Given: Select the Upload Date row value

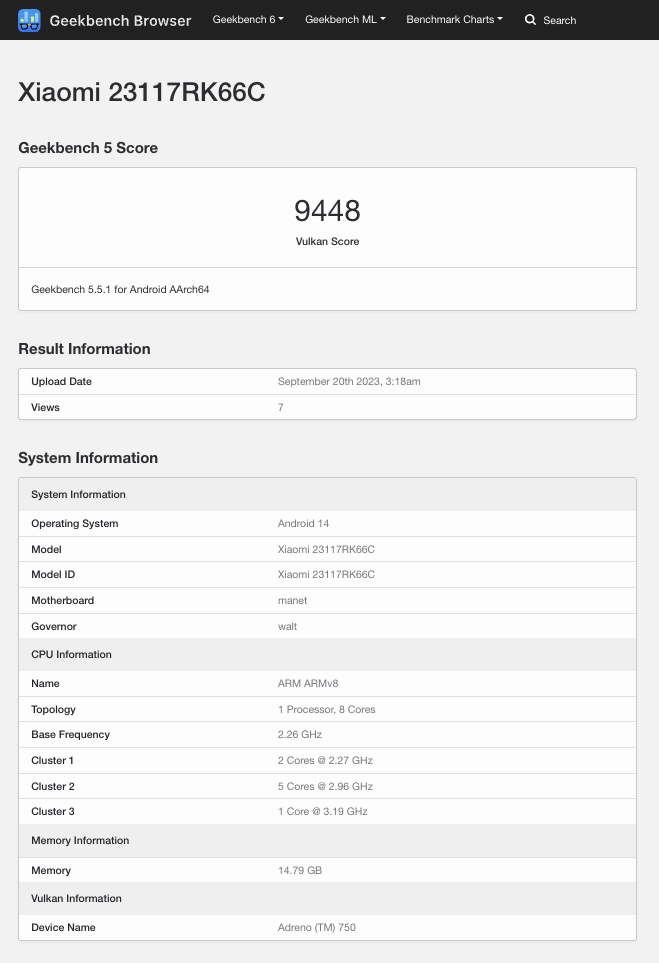Looking at the screenshot, I should pos(349,381).
